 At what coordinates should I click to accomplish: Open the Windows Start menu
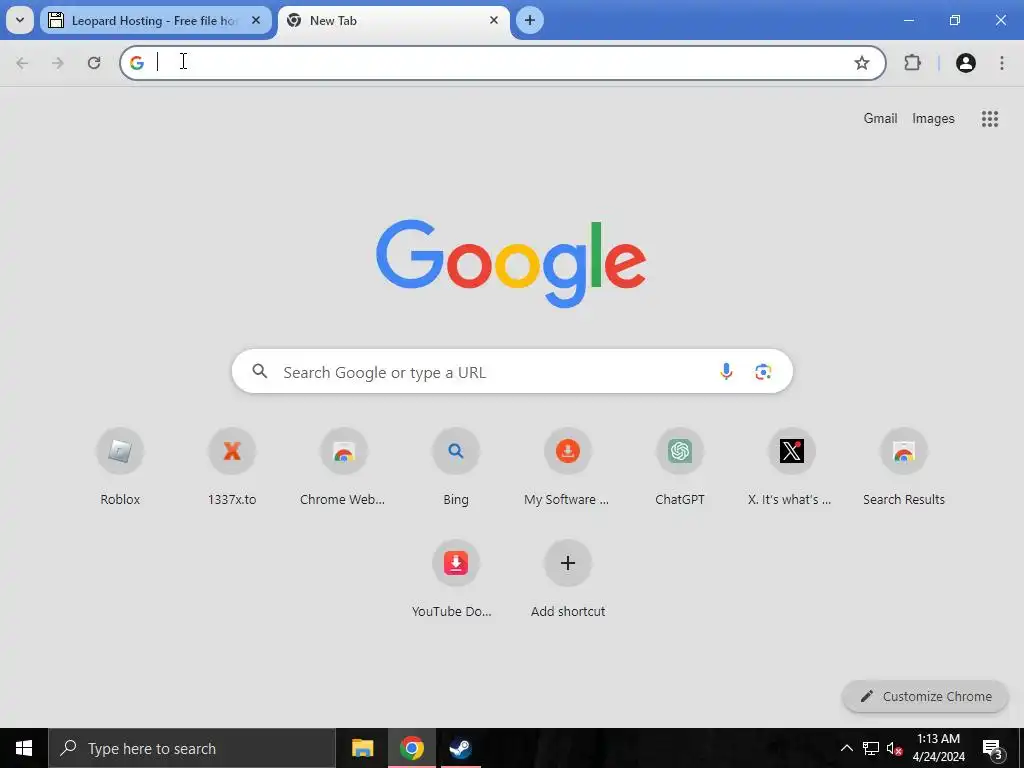coord(24,748)
